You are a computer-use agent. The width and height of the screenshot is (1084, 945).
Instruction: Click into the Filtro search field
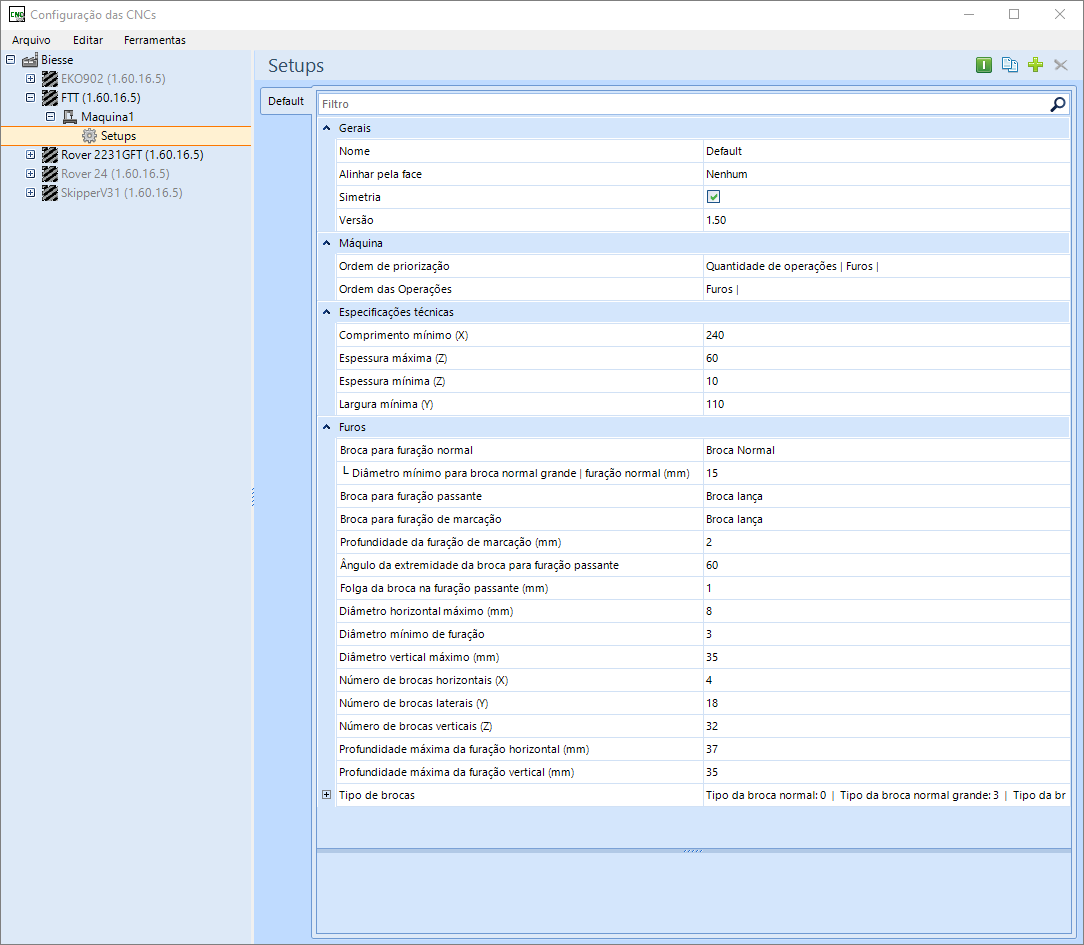tap(683, 104)
